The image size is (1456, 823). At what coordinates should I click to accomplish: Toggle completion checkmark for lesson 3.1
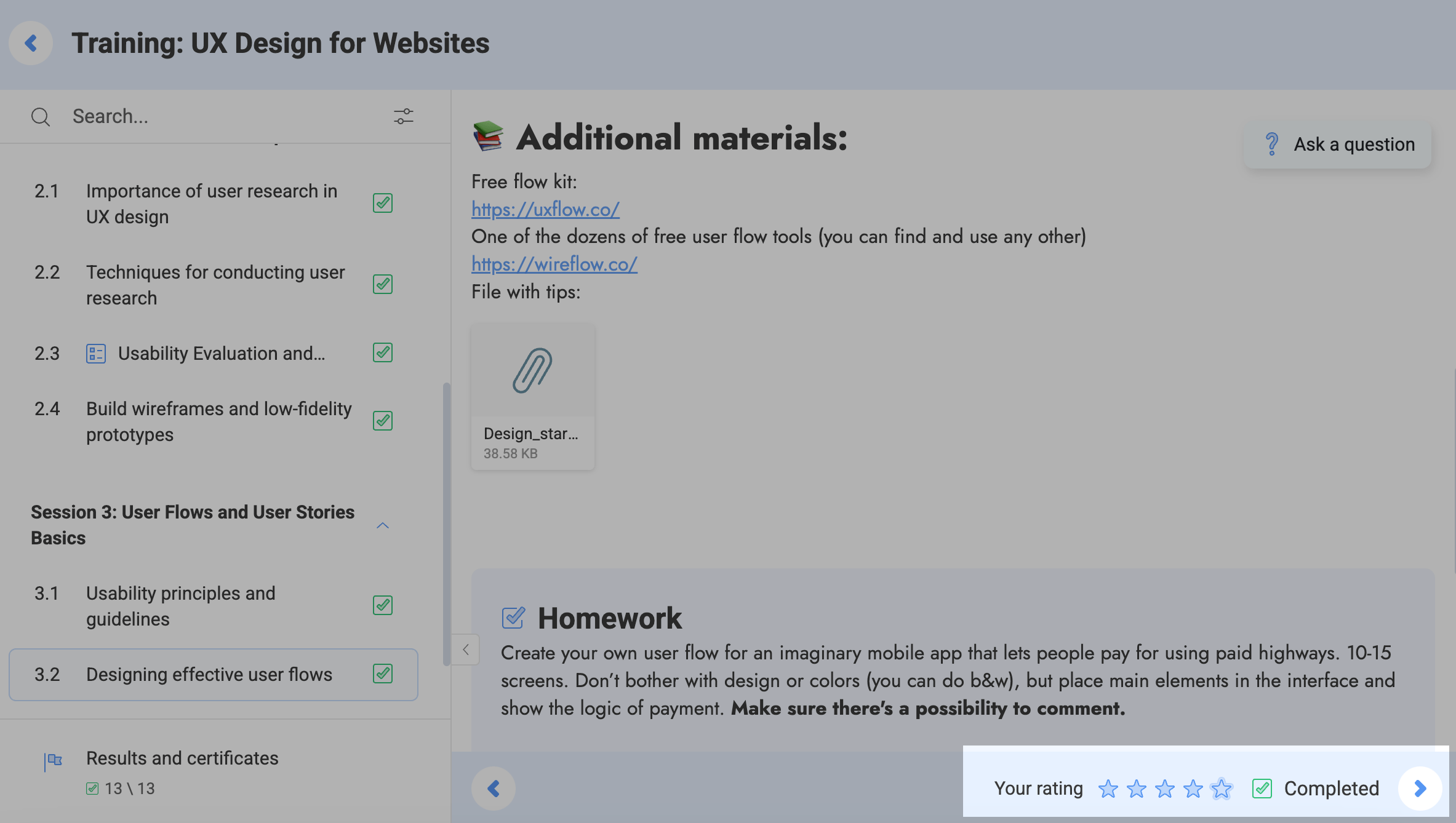(x=383, y=605)
